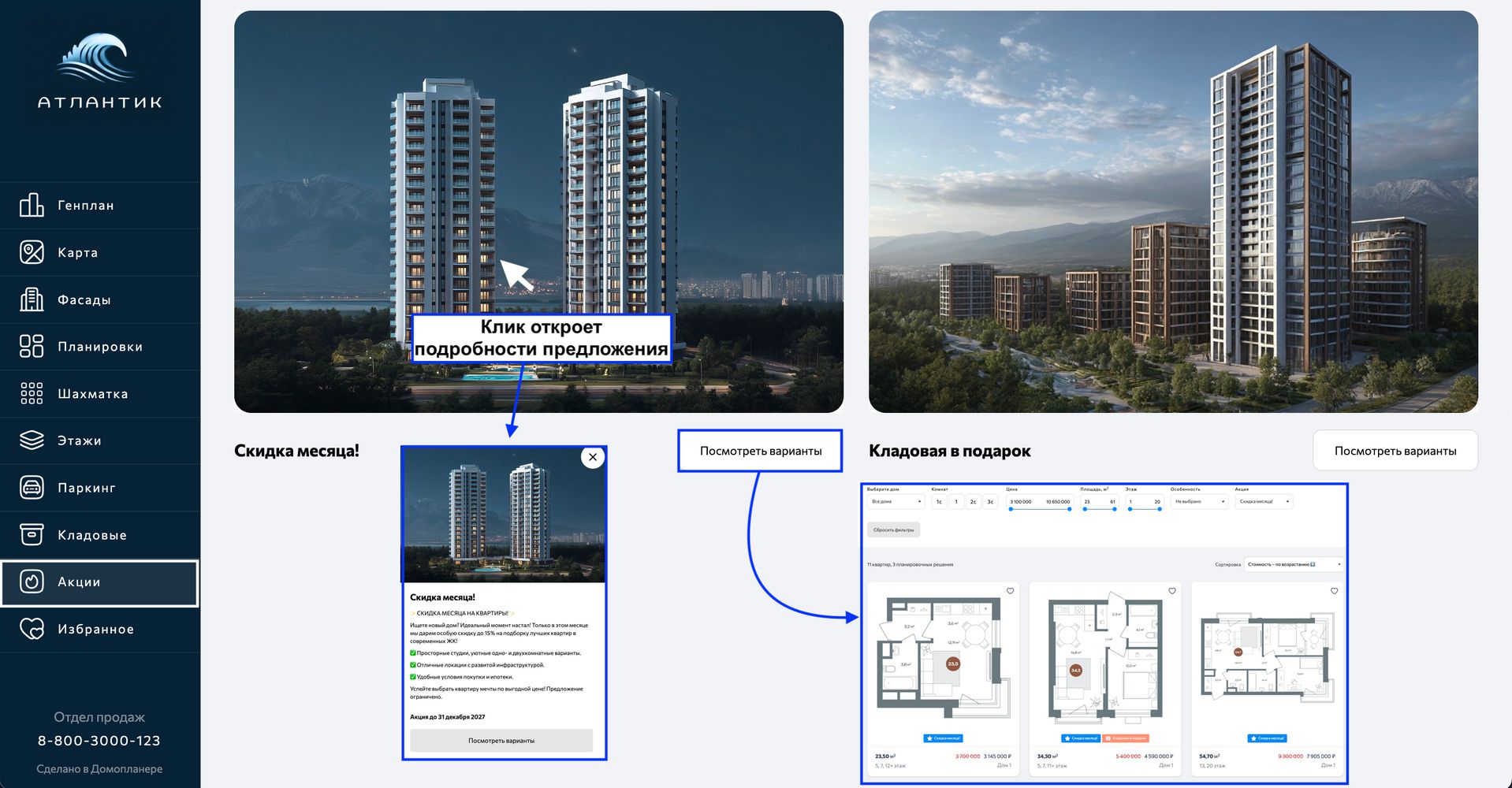This screenshot has width=1512, height=788.
Task: Click the Скидка месяца! promotion heading
Action: coord(296,451)
